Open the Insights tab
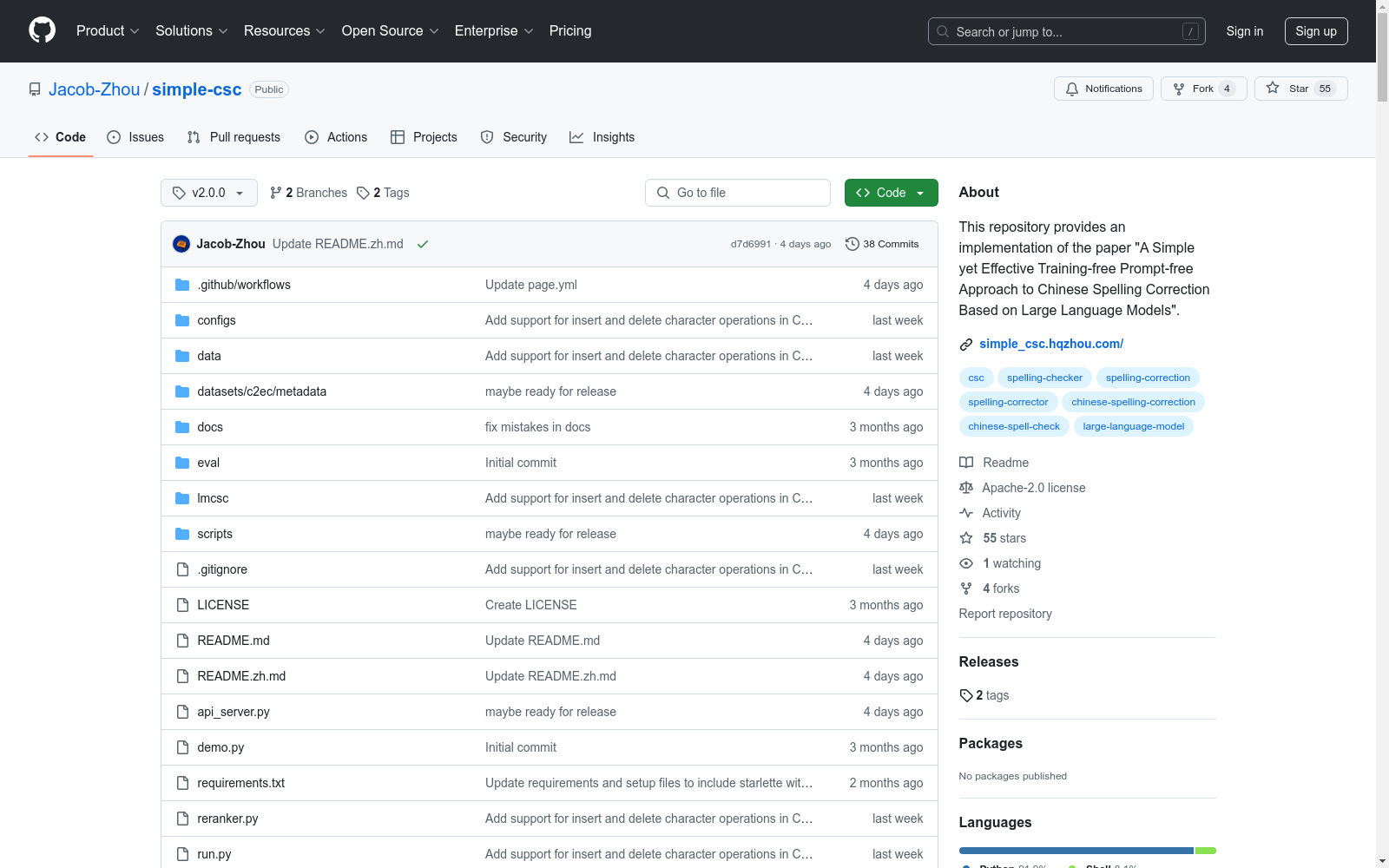 (602, 137)
